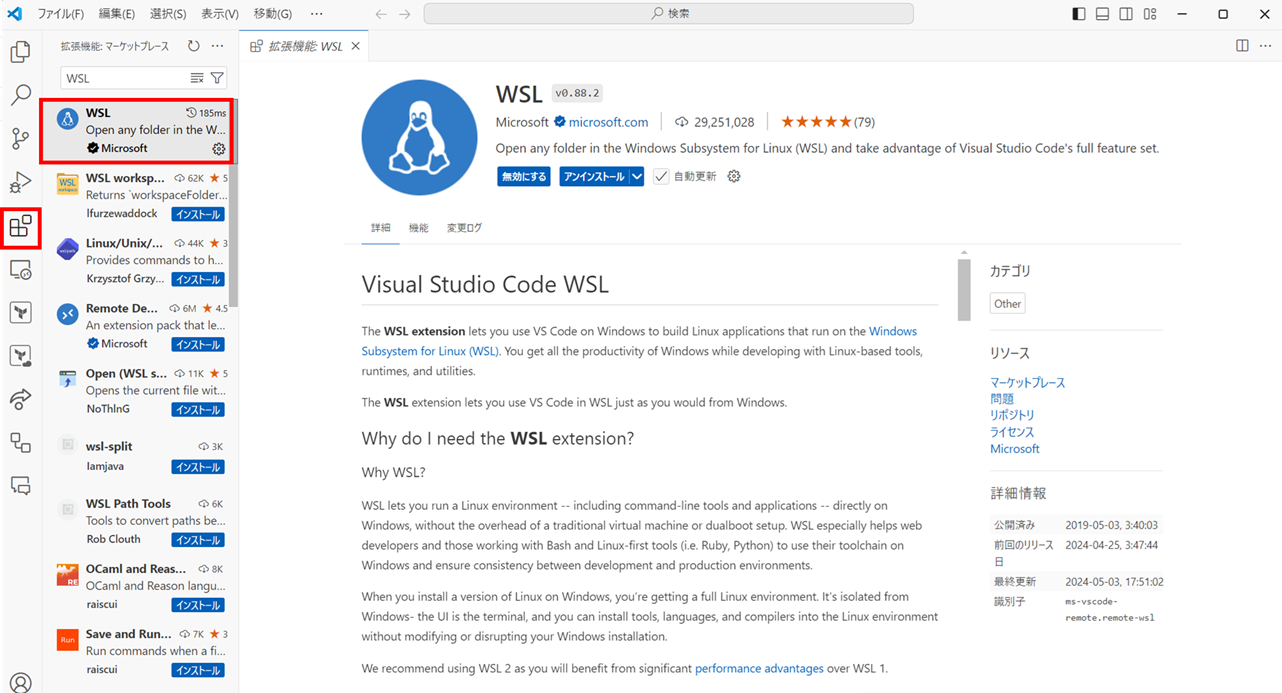This screenshot has height=693, width=1282.
Task: Open the extension filter funnel
Action: pyautogui.click(x=217, y=78)
